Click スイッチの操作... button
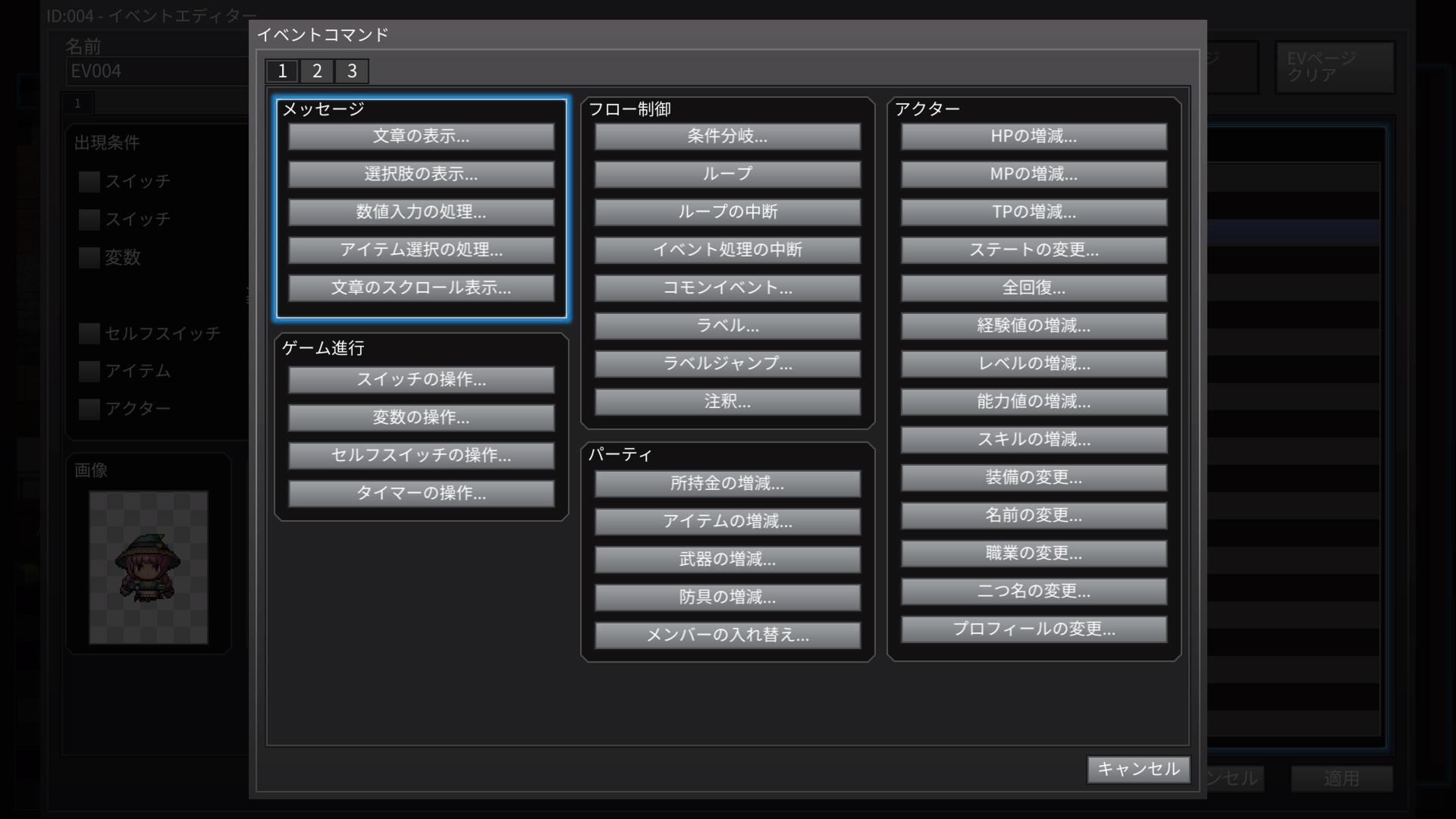1456x819 pixels. [421, 380]
